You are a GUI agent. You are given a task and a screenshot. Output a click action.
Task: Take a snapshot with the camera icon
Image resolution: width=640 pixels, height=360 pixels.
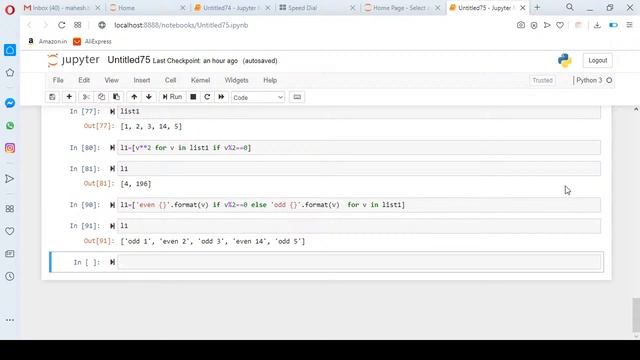point(521,25)
